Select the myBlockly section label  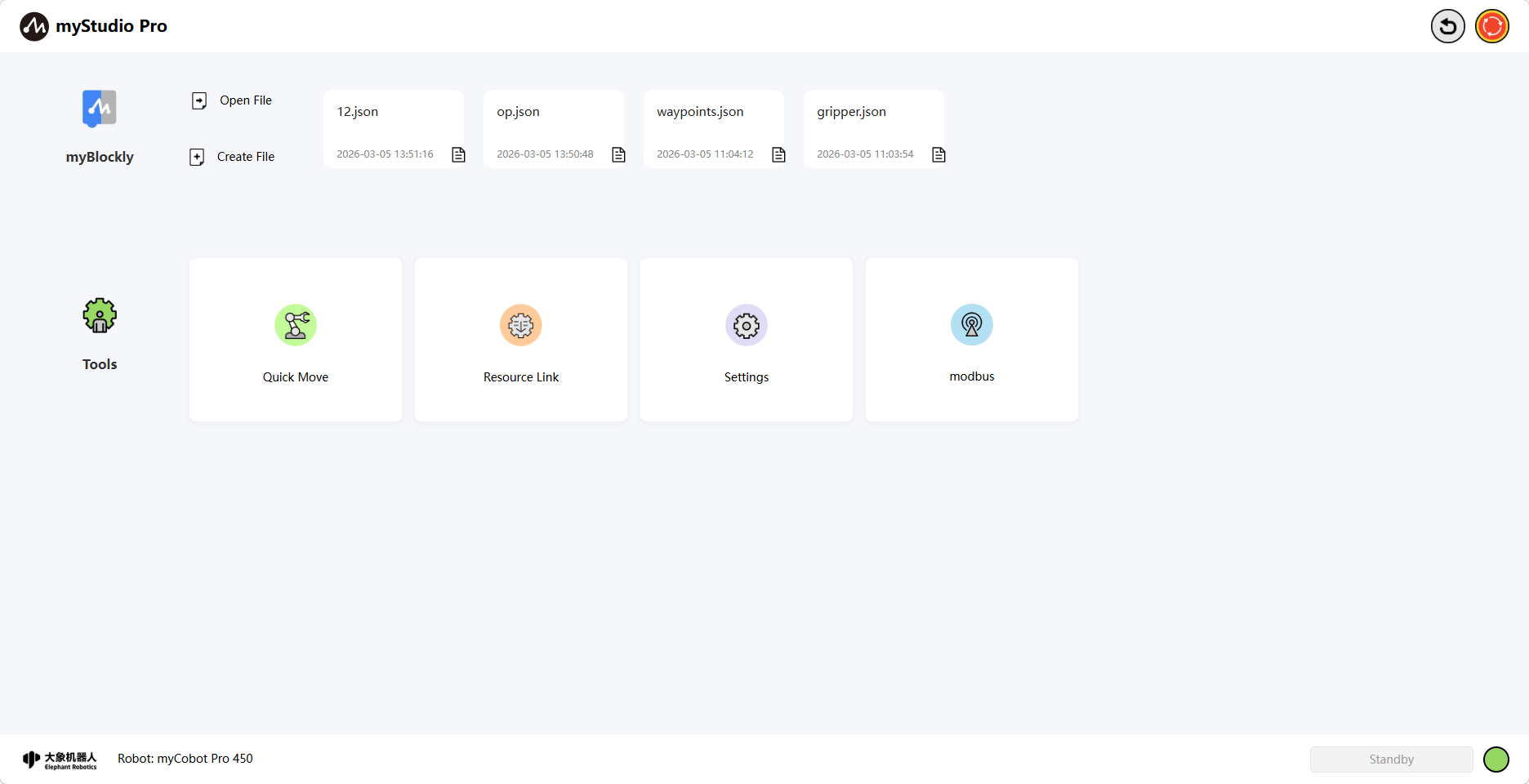tap(99, 157)
